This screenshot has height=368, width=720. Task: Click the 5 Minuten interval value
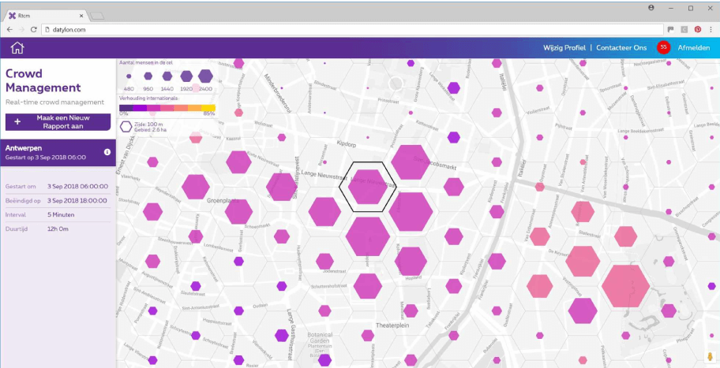click(x=61, y=215)
